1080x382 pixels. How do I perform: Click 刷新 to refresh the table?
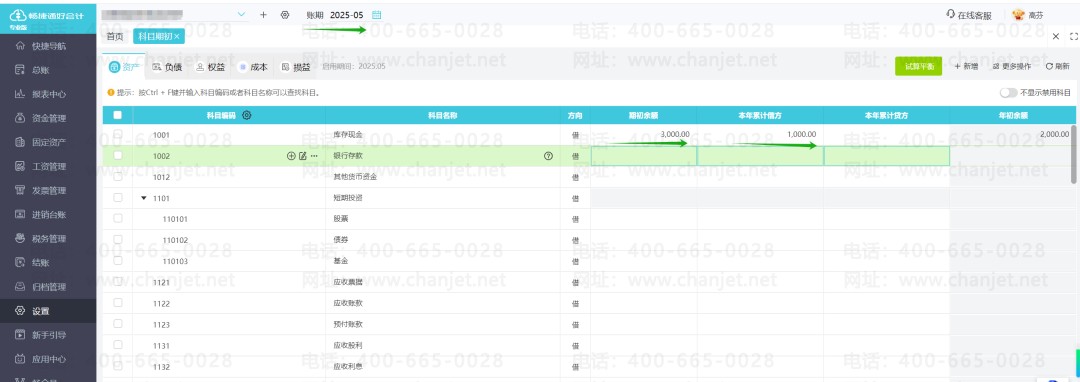(1058, 66)
